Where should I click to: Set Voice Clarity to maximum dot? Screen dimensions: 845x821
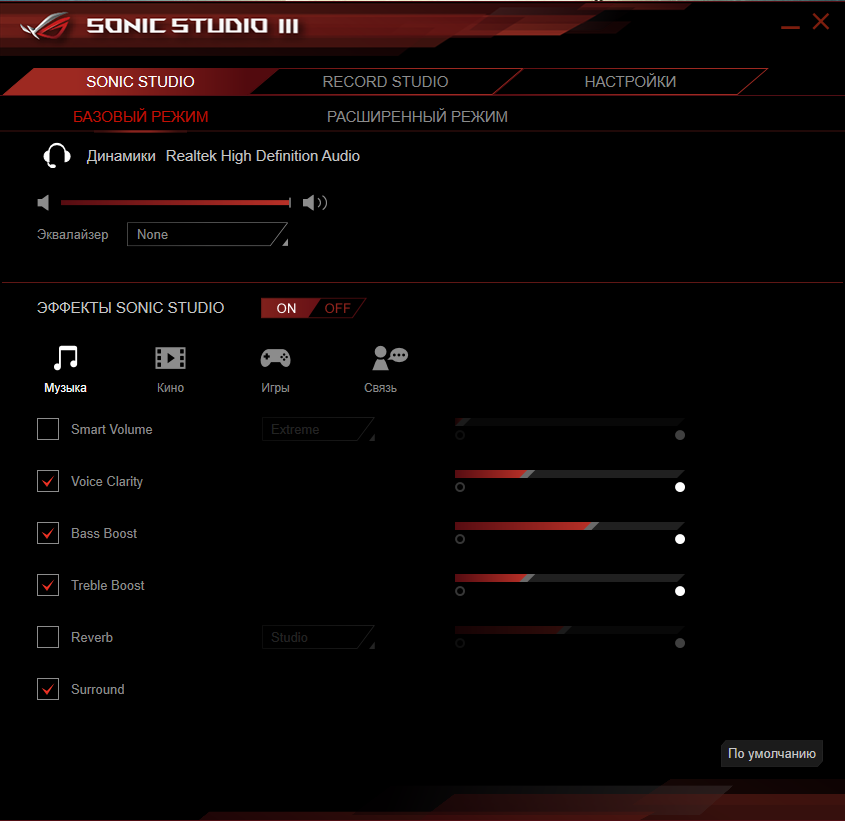(x=680, y=487)
